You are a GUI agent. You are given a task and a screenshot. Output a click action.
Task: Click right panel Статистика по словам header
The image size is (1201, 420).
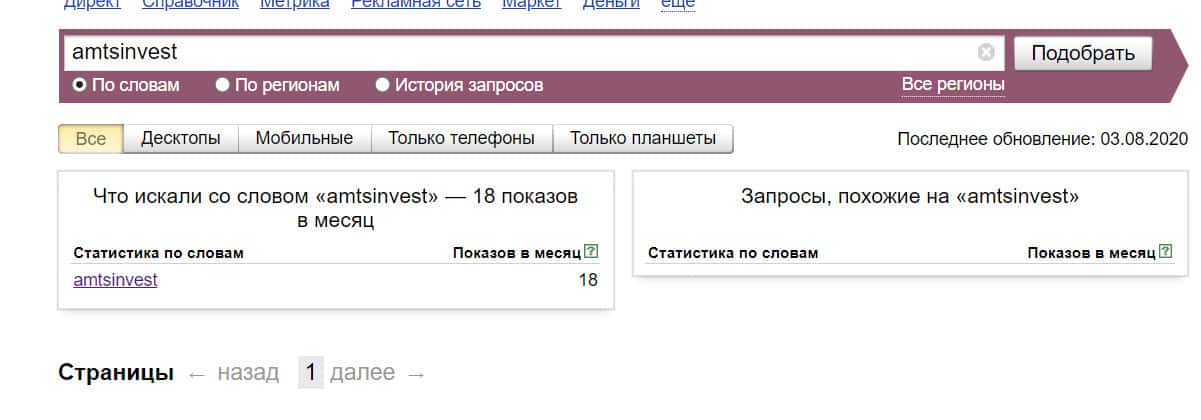point(733,253)
